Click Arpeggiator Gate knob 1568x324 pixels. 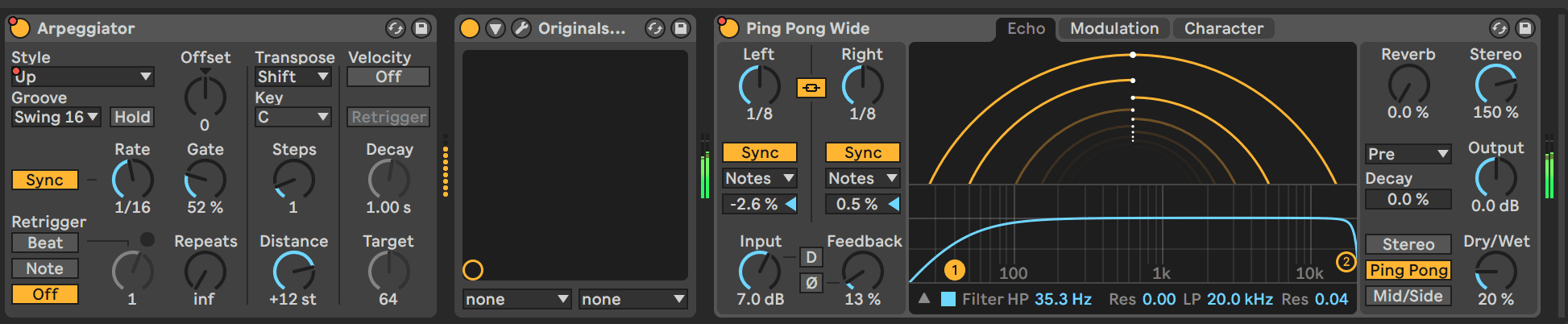coord(205,179)
